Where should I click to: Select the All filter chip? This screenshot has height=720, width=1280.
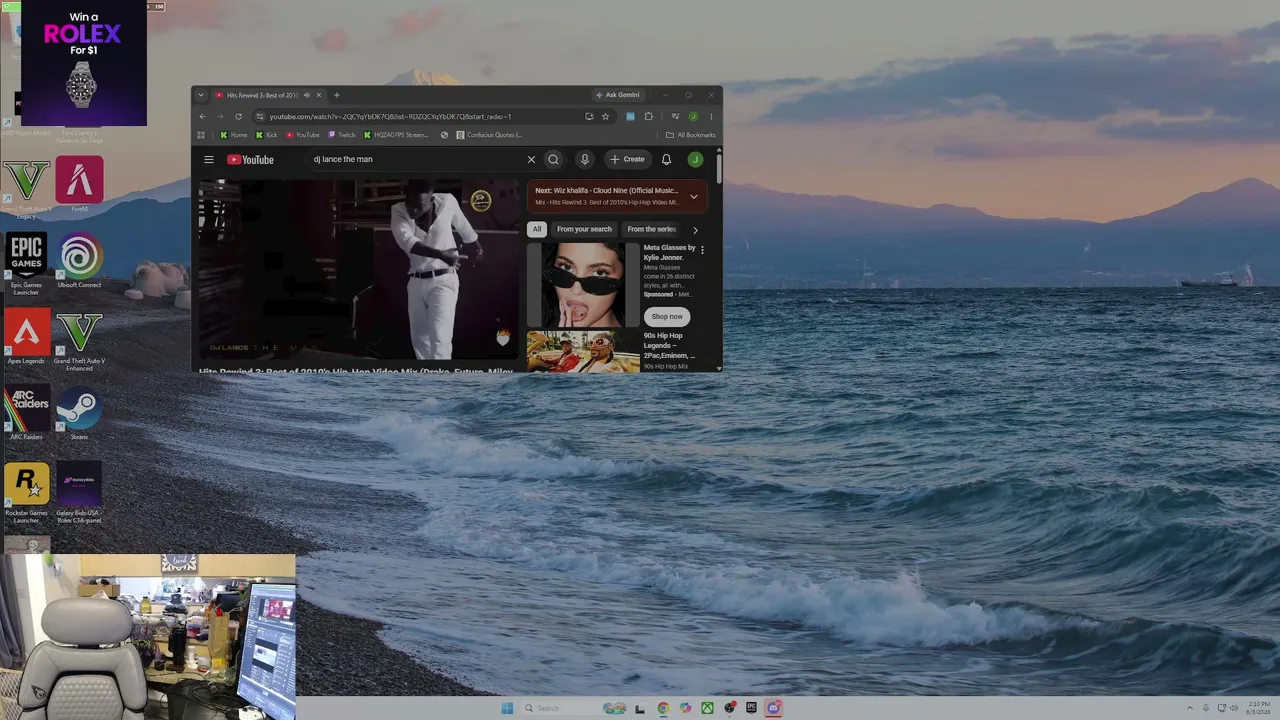click(x=537, y=229)
